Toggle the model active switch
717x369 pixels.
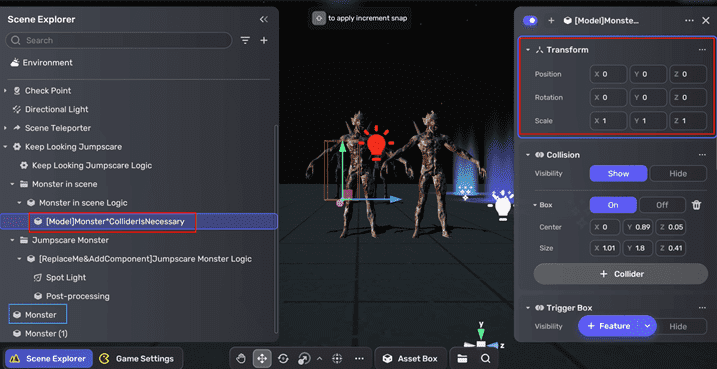(x=530, y=21)
